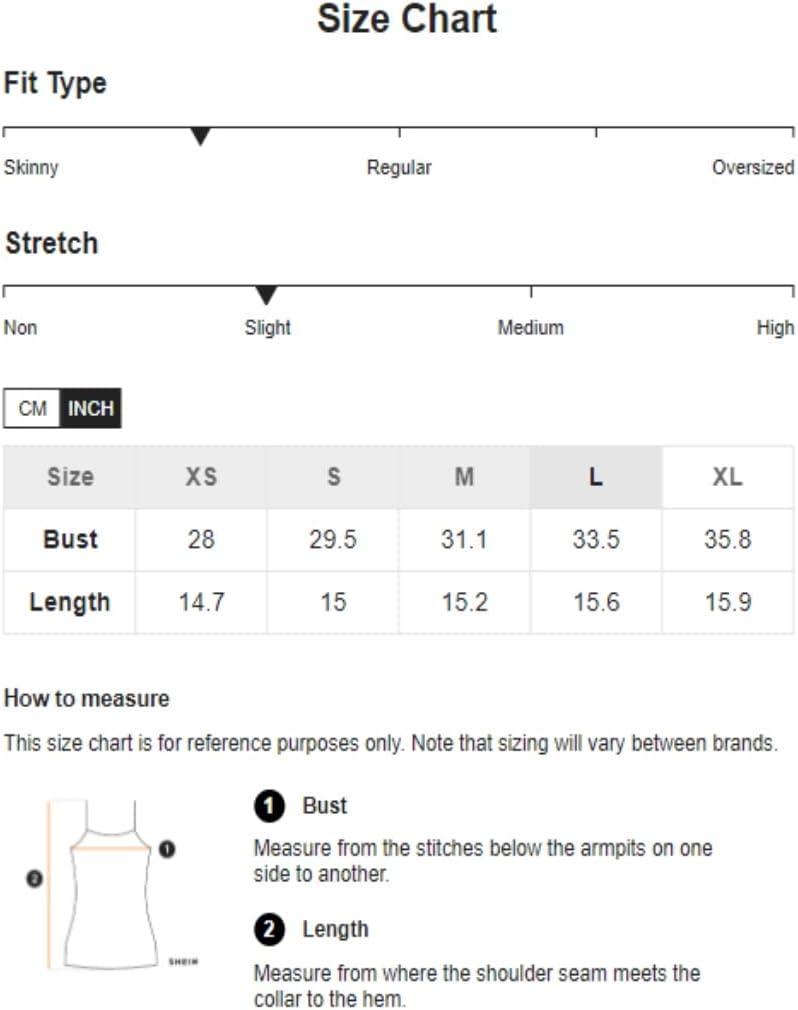Select the S size column header
Image resolution: width=798 pixels, height=1010 pixels.
[333, 477]
